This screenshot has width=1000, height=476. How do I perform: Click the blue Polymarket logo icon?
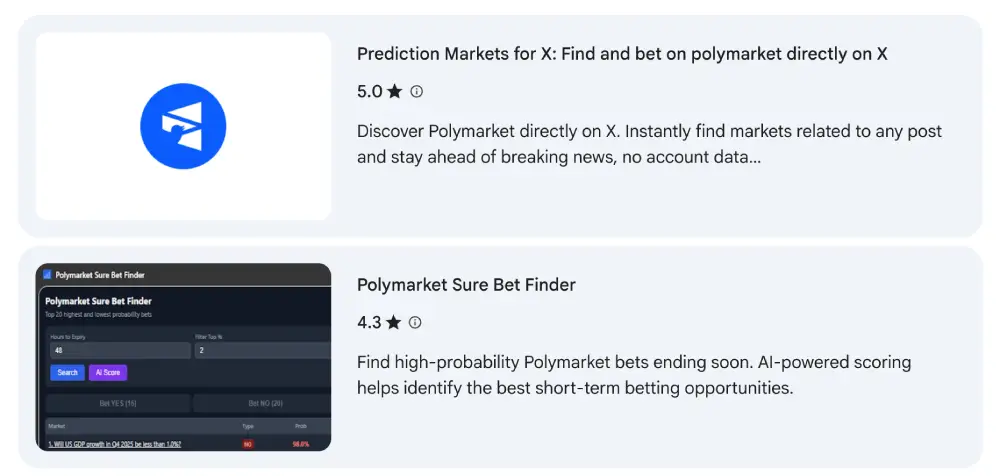tap(183, 126)
